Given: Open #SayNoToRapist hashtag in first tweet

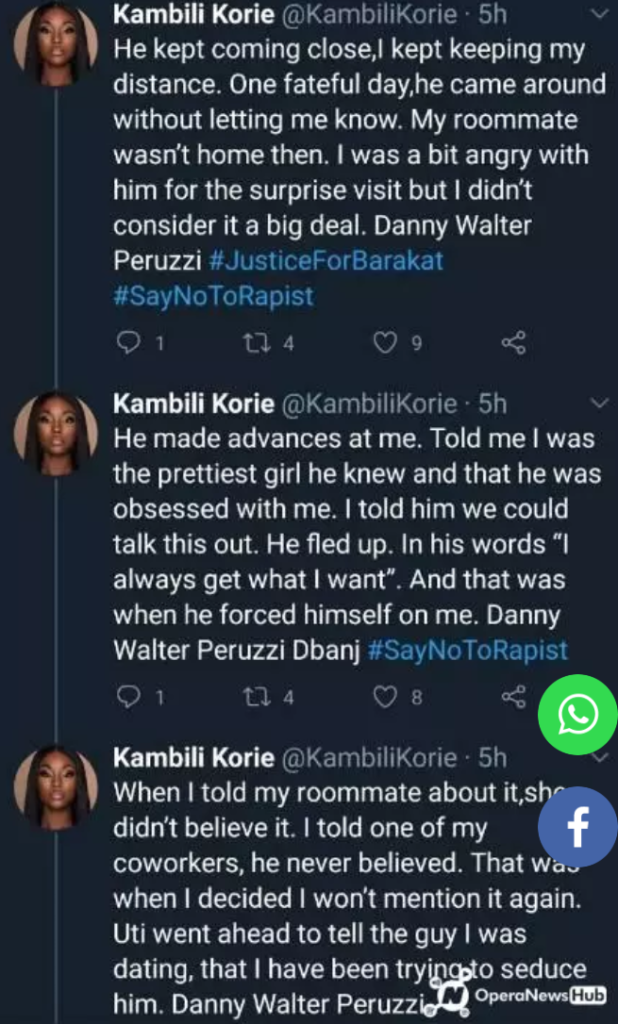Looking at the screenshot, I should pyautogui.click(x=214, y=296).
